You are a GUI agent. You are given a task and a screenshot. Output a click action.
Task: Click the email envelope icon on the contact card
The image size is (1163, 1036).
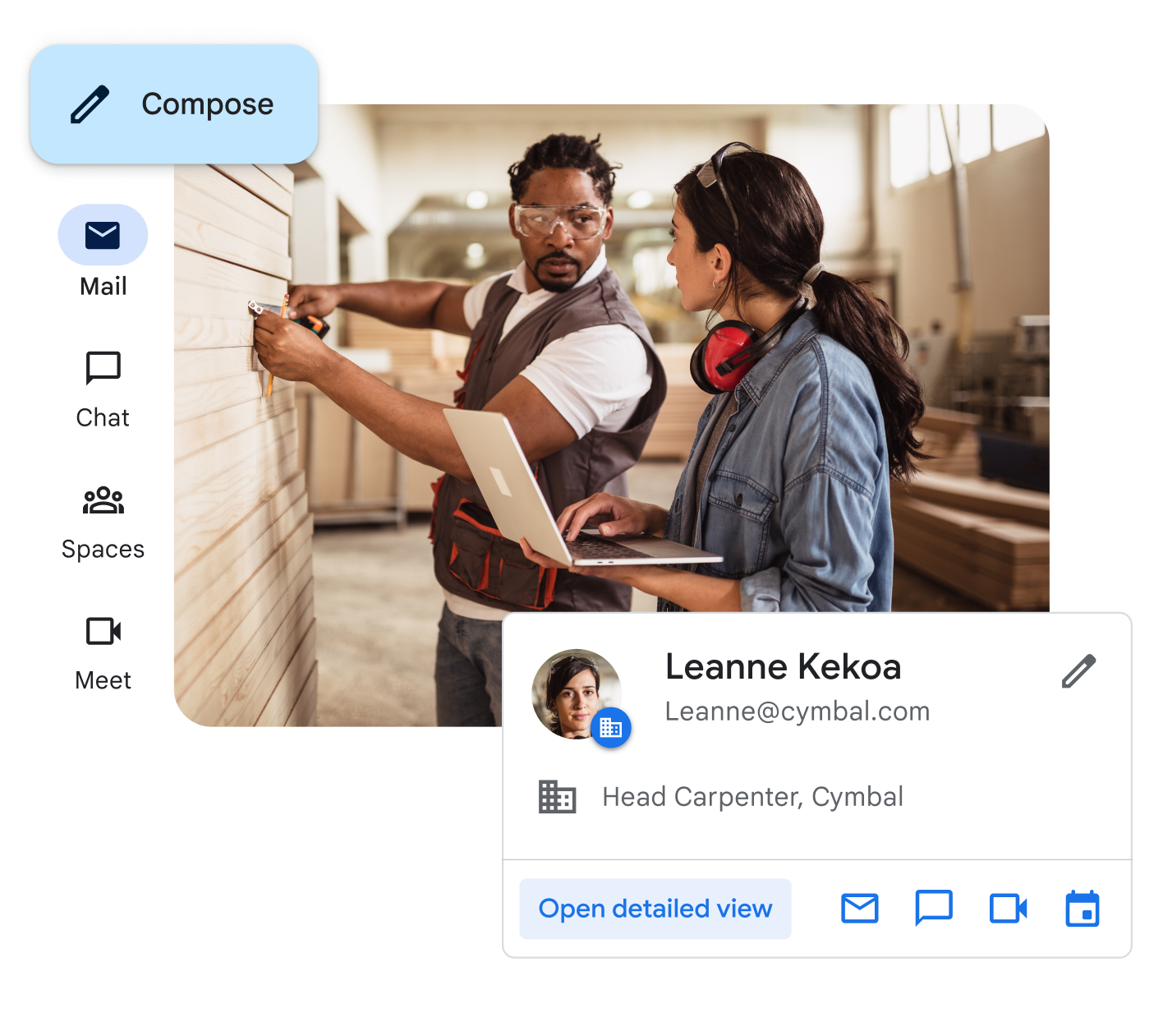coord(859,909)
